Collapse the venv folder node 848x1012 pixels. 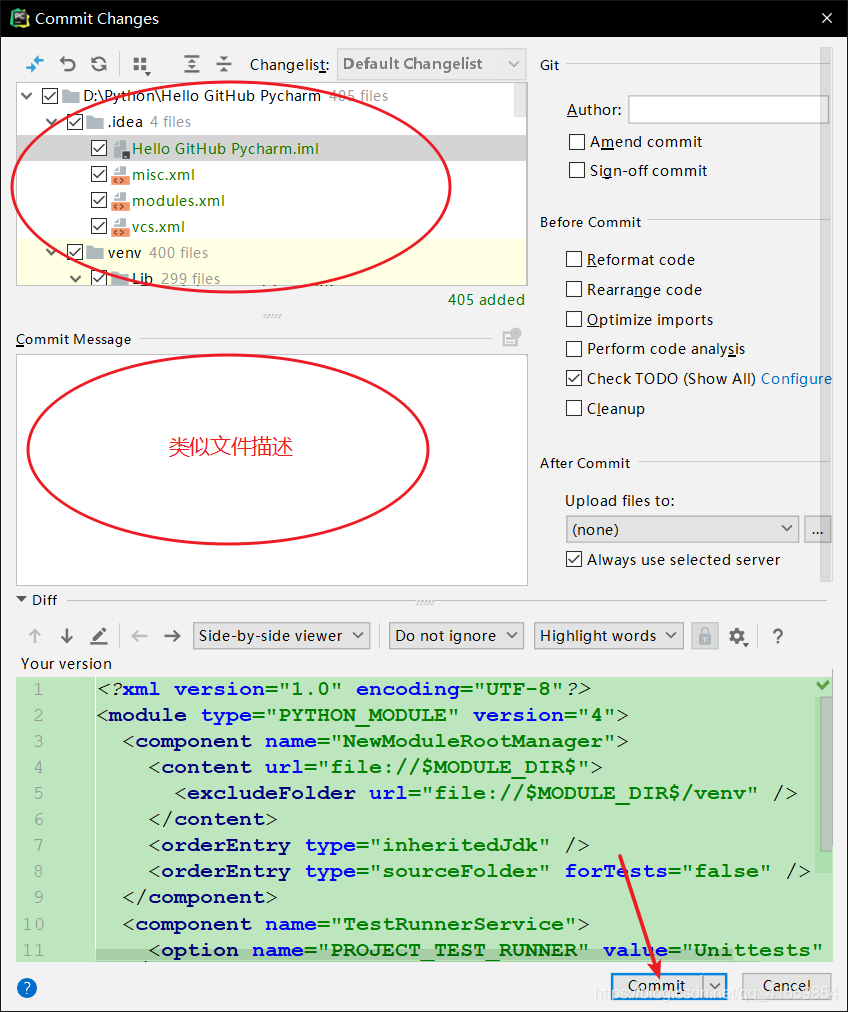(x=52, y=252)
